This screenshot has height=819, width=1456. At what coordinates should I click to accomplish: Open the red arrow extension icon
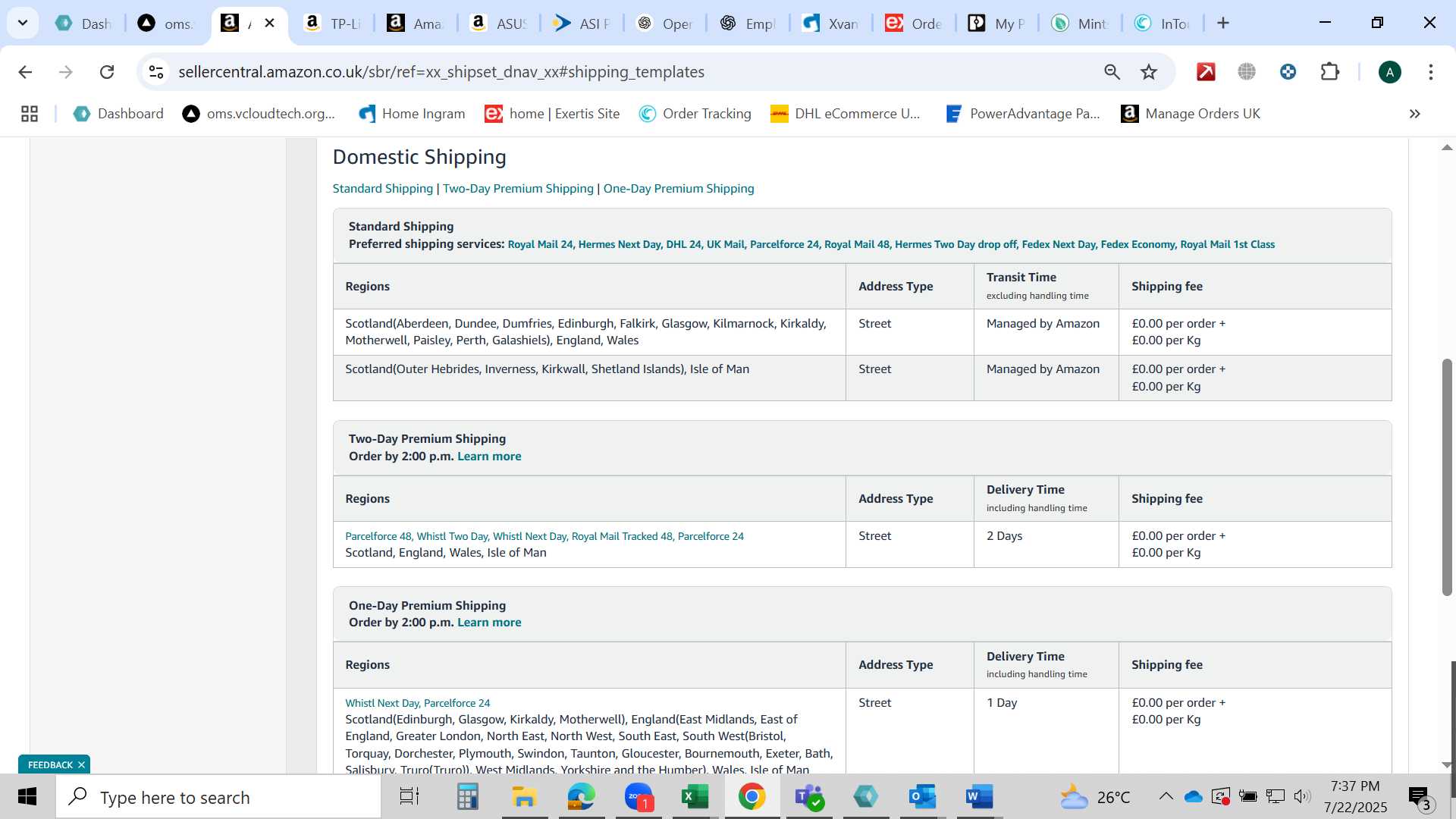(1206, 72)
